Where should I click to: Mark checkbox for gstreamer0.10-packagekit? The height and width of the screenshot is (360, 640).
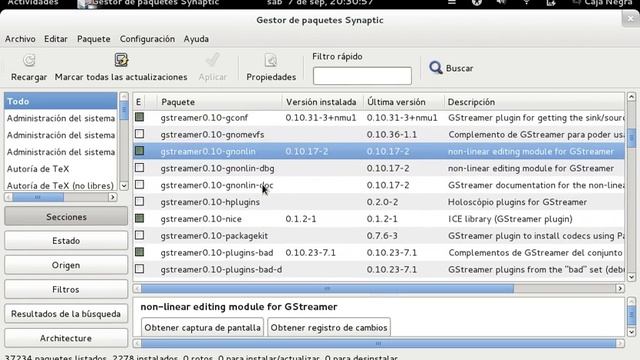point(140,235)
